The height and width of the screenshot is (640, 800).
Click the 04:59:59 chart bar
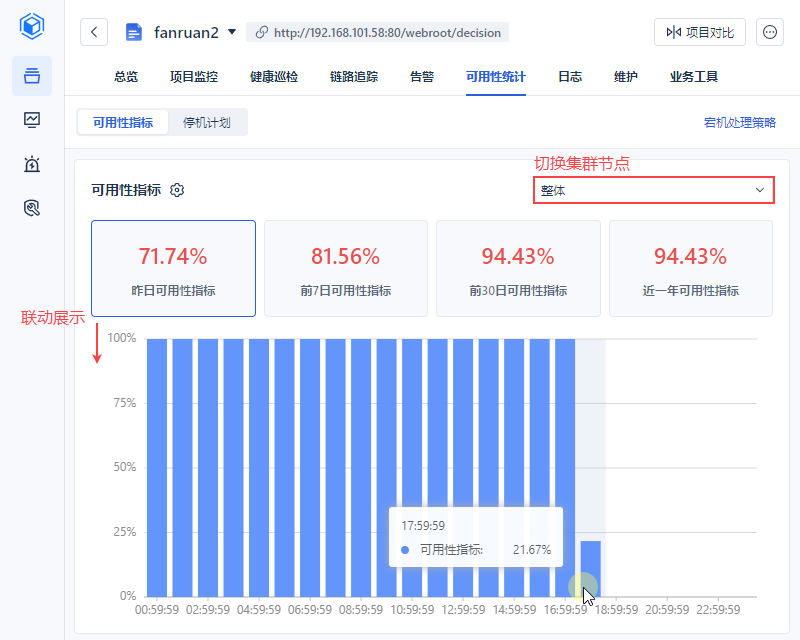259,467
